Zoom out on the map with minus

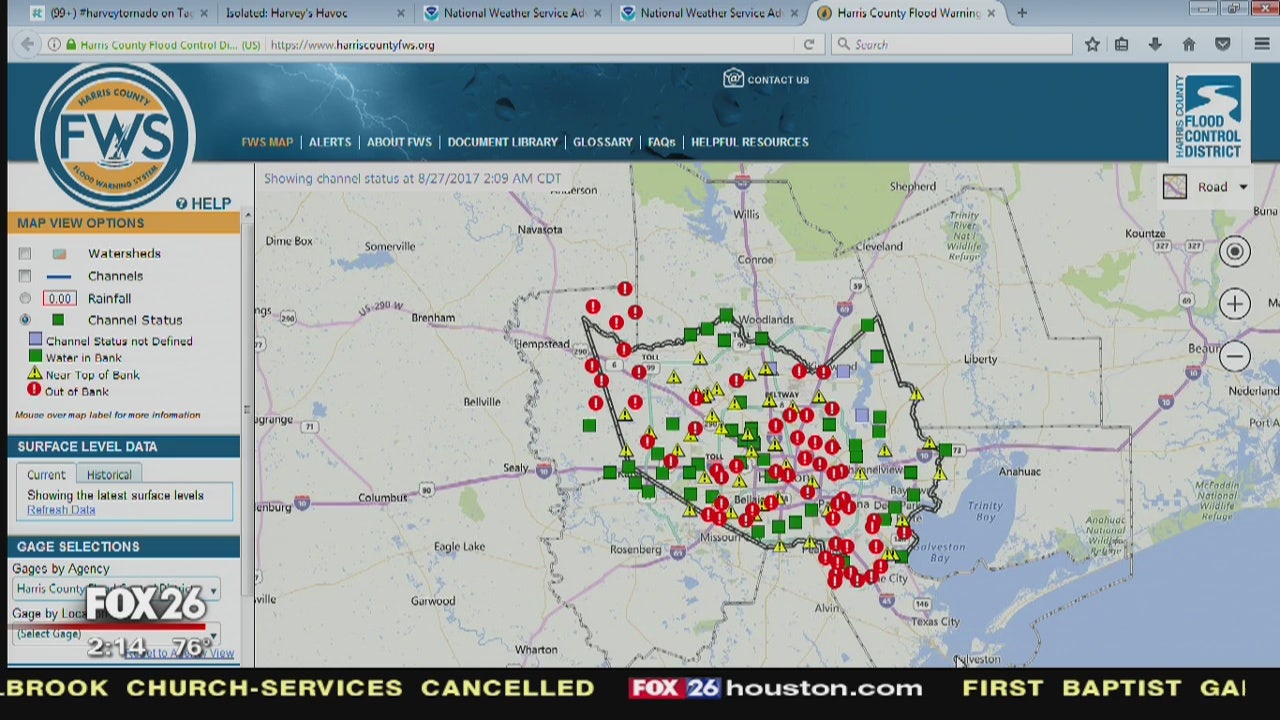coord(1235,356)
